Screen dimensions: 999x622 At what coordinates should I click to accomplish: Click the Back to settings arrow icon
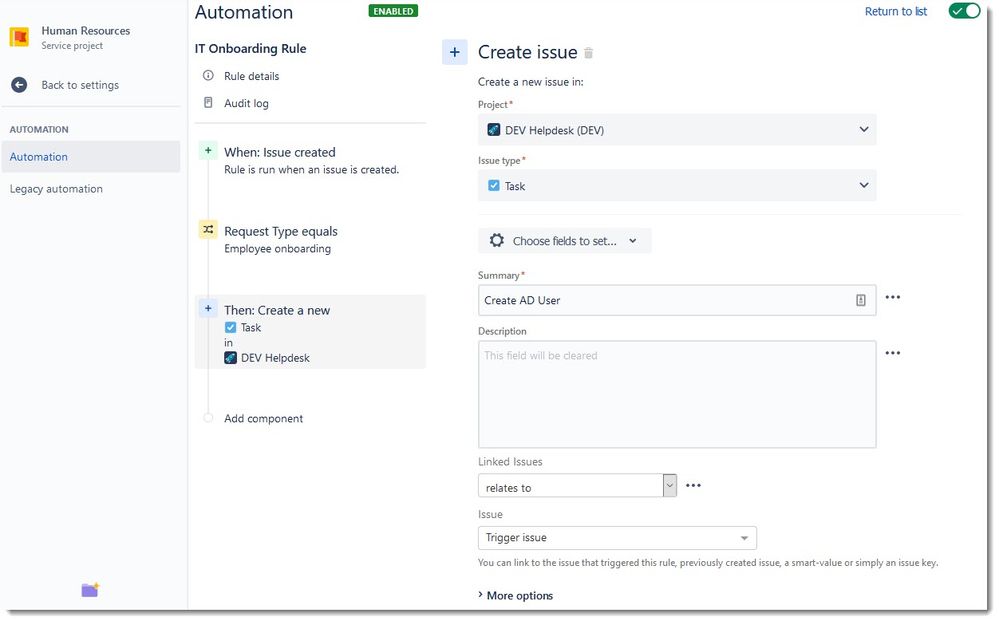click(19, 85)
